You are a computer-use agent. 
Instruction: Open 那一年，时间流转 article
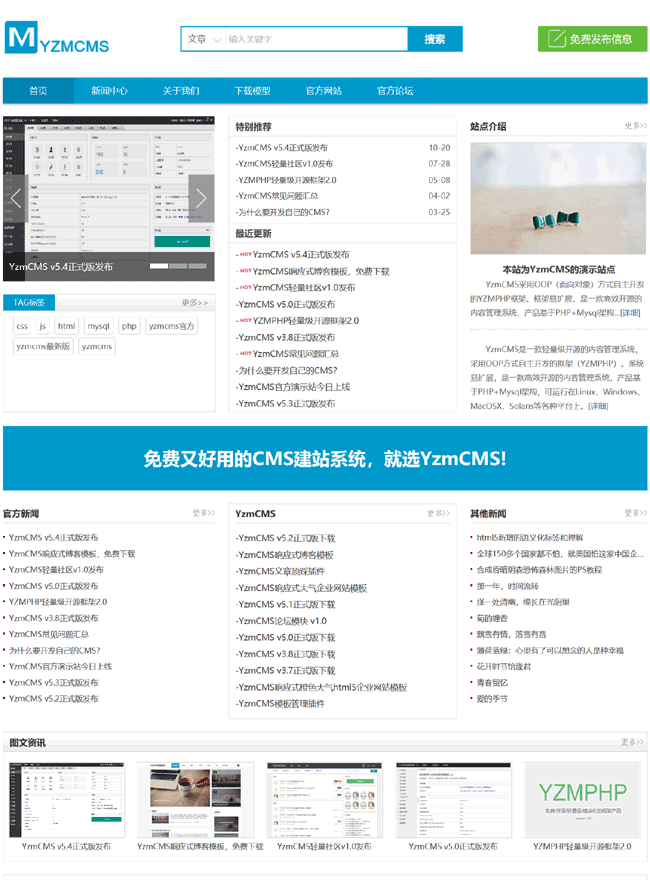click(x=507, y=586)
